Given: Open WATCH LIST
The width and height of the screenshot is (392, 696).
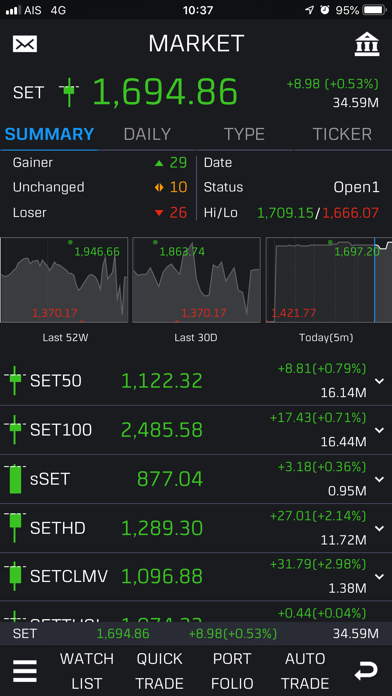Looking at the screenshot, I should [x=87, y=671].
